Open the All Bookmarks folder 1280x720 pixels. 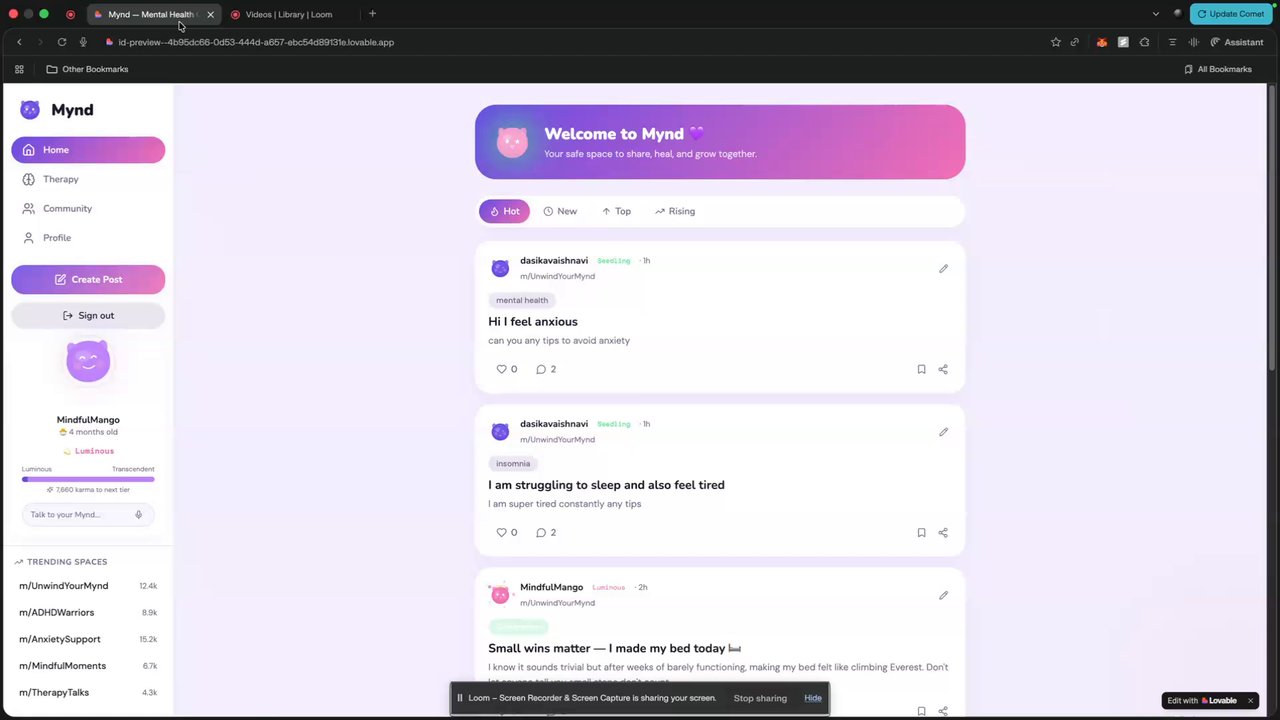[x=1218, y=69]
